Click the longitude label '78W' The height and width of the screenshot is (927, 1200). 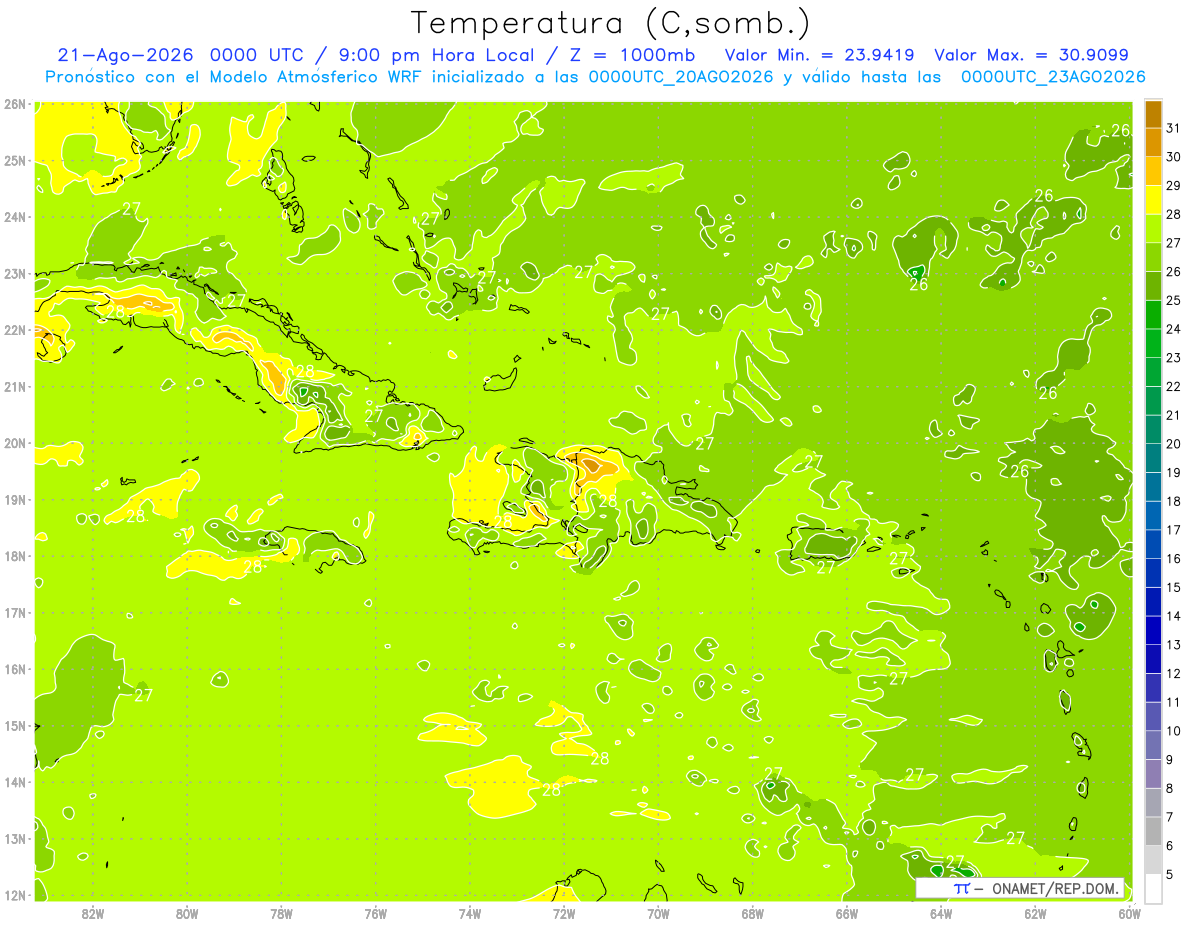pyautogui.click(x=281, y=913)
